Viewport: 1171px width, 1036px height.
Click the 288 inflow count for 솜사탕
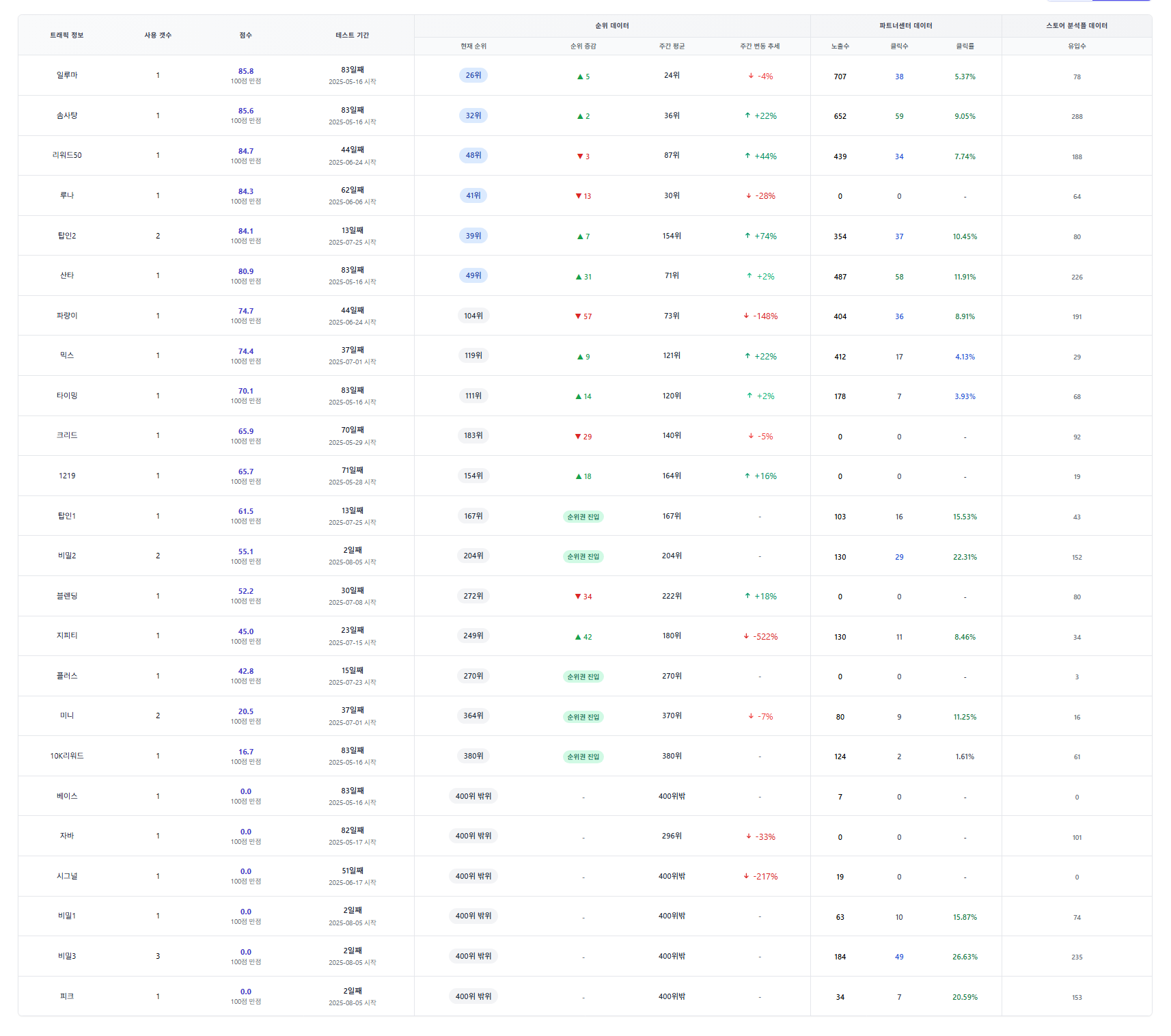[x=1077, y=117]
